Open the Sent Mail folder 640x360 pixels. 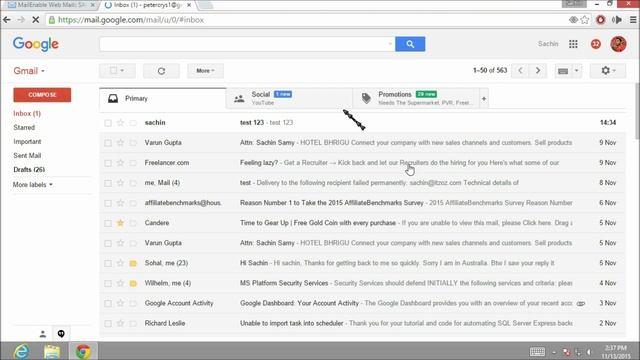(x=27, y=156)
